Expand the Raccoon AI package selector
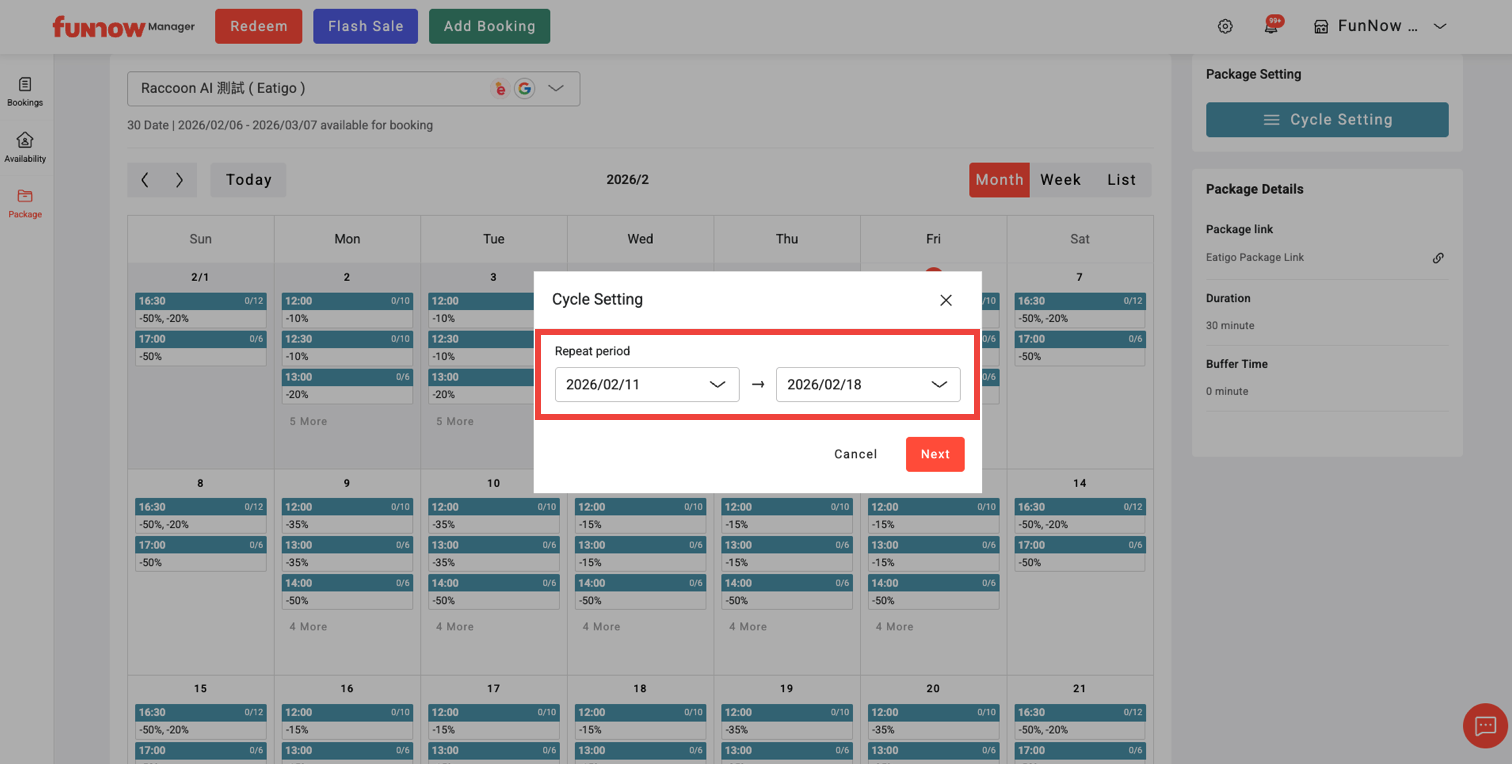 [555, 89]
